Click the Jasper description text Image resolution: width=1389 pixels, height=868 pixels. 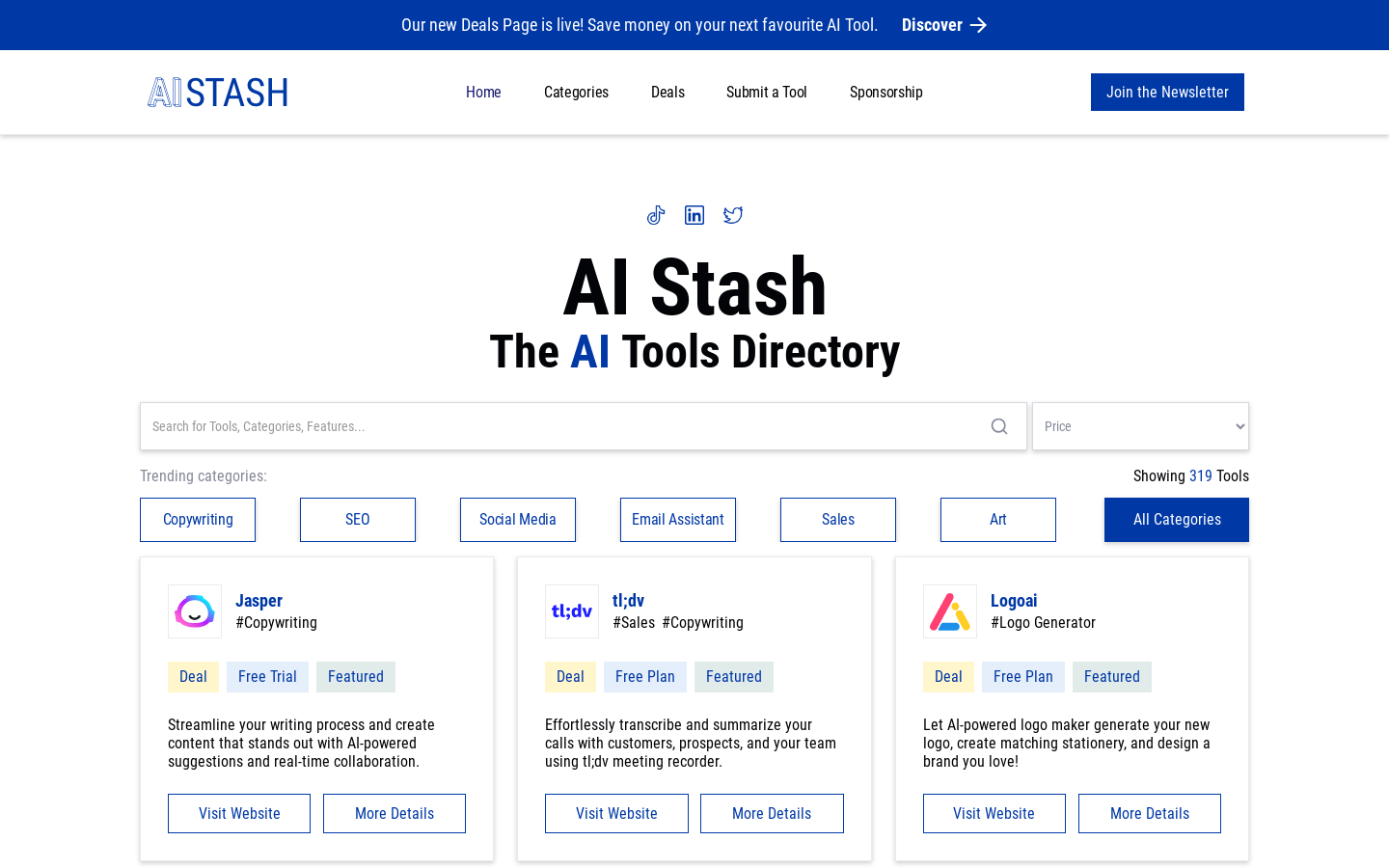click(301, 744)
